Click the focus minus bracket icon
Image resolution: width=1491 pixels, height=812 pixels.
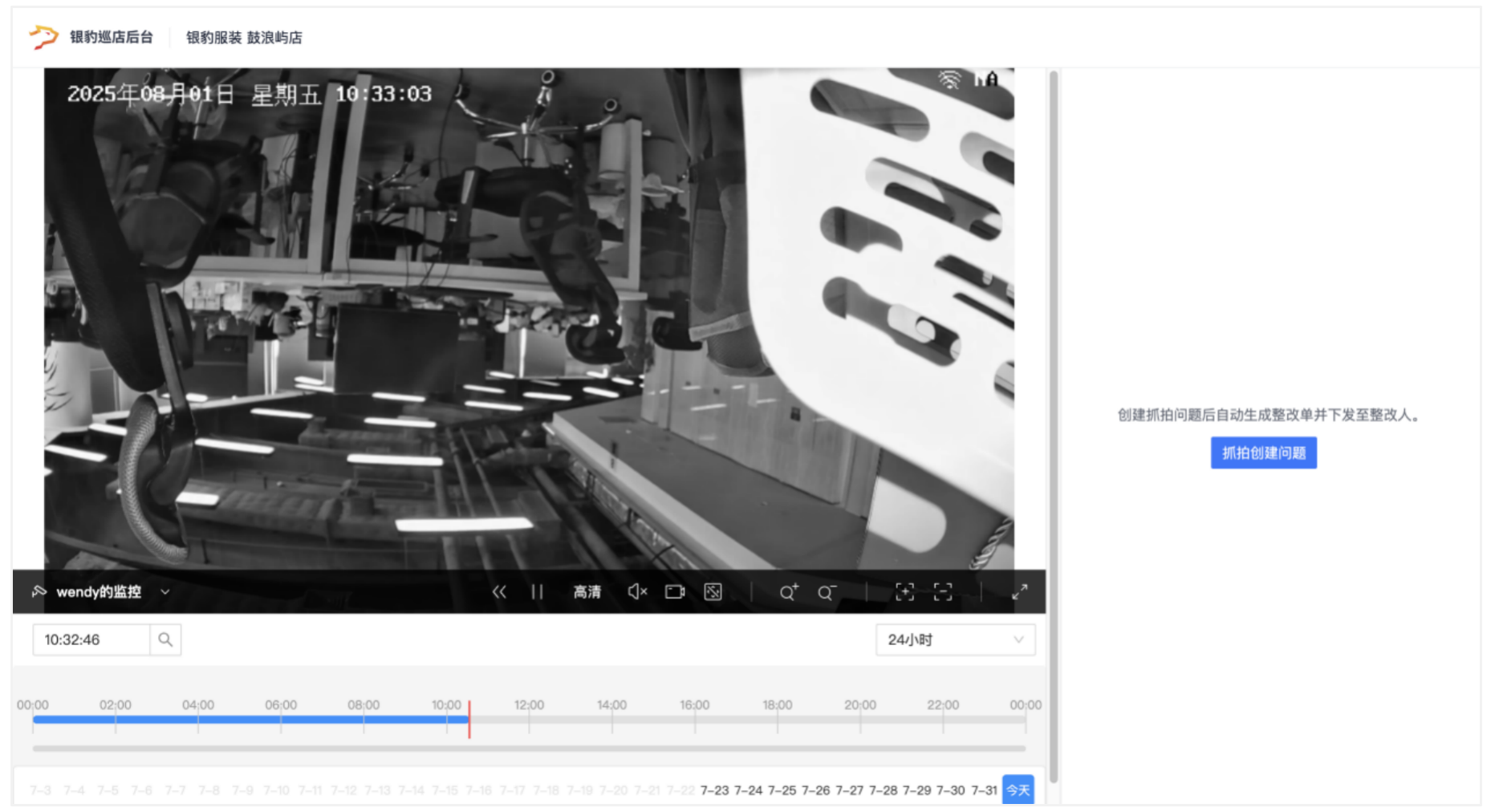(x=943, y=592)
